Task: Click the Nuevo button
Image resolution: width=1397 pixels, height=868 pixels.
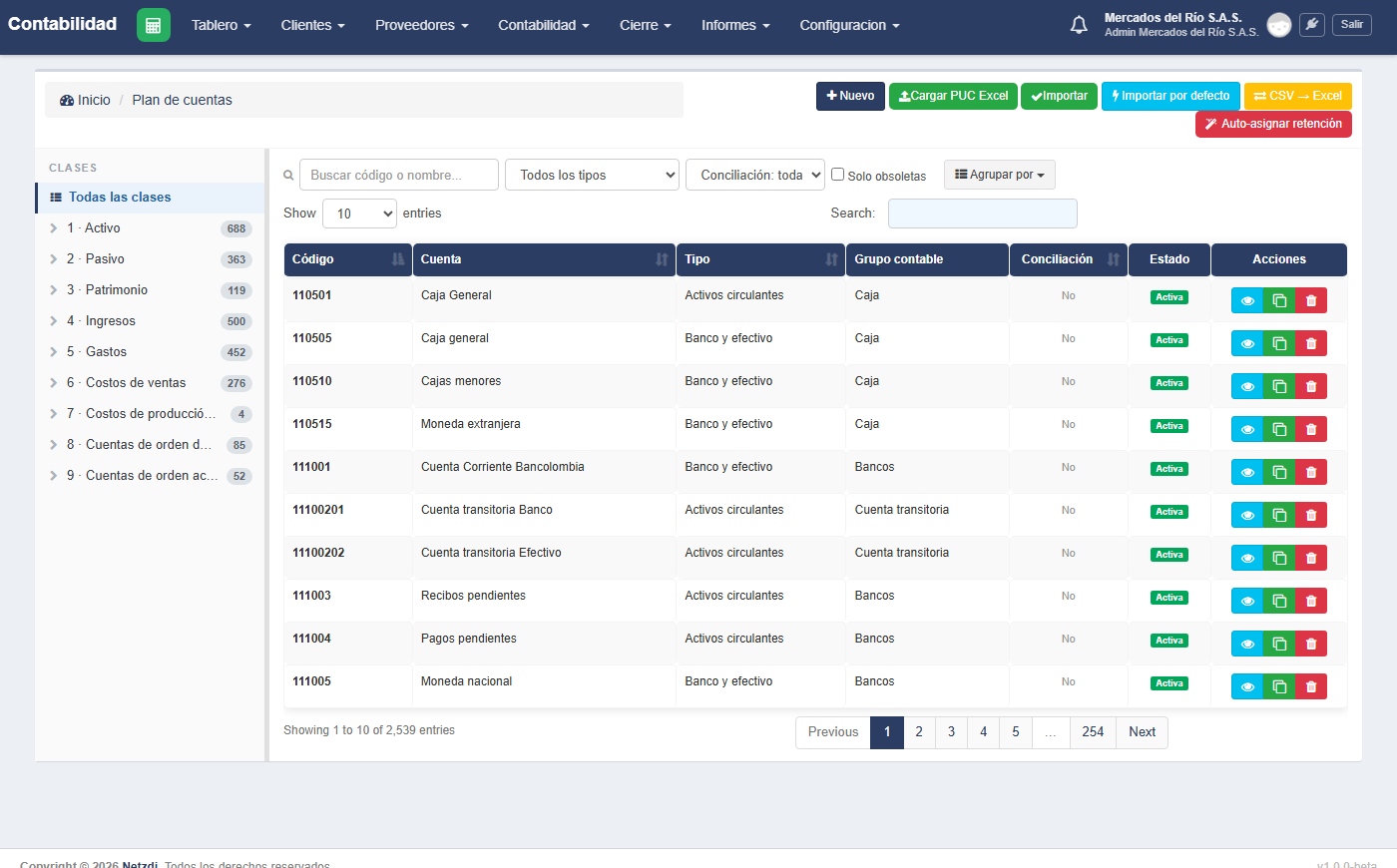Action: [850, 96]
